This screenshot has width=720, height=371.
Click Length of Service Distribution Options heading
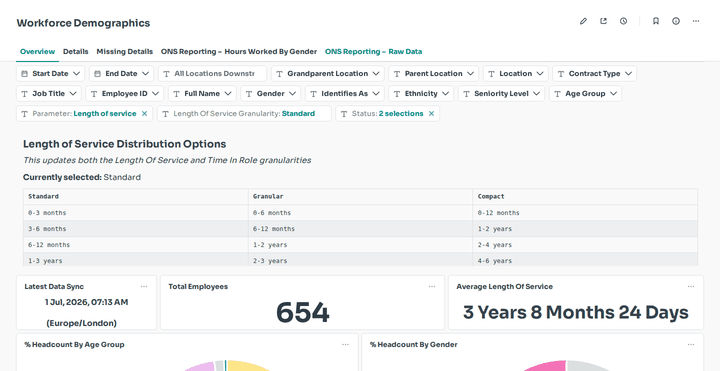tap(124, 144)
